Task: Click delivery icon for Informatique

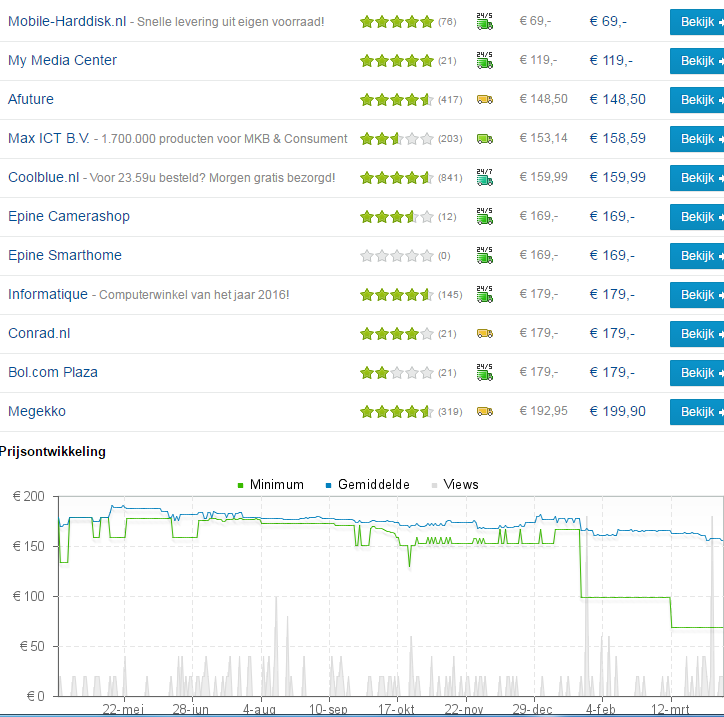Action: (x=484, y=294)
